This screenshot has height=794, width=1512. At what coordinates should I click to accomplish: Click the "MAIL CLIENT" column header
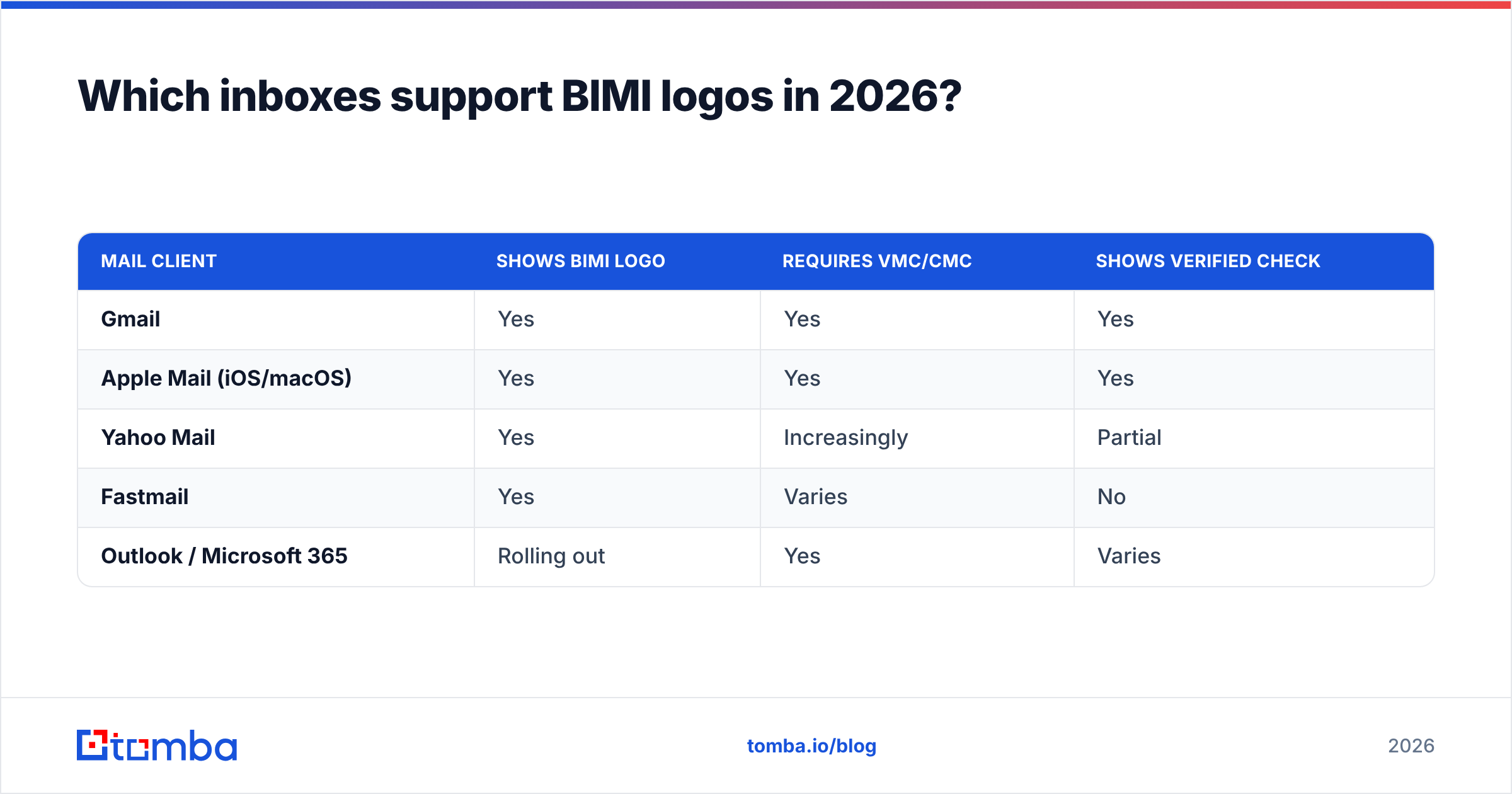159,261
